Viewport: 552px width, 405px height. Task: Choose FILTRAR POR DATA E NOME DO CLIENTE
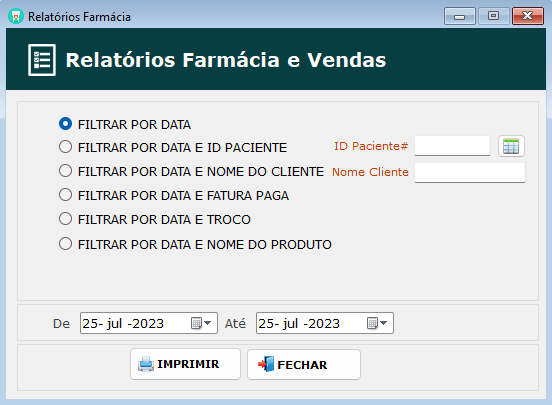65,171
